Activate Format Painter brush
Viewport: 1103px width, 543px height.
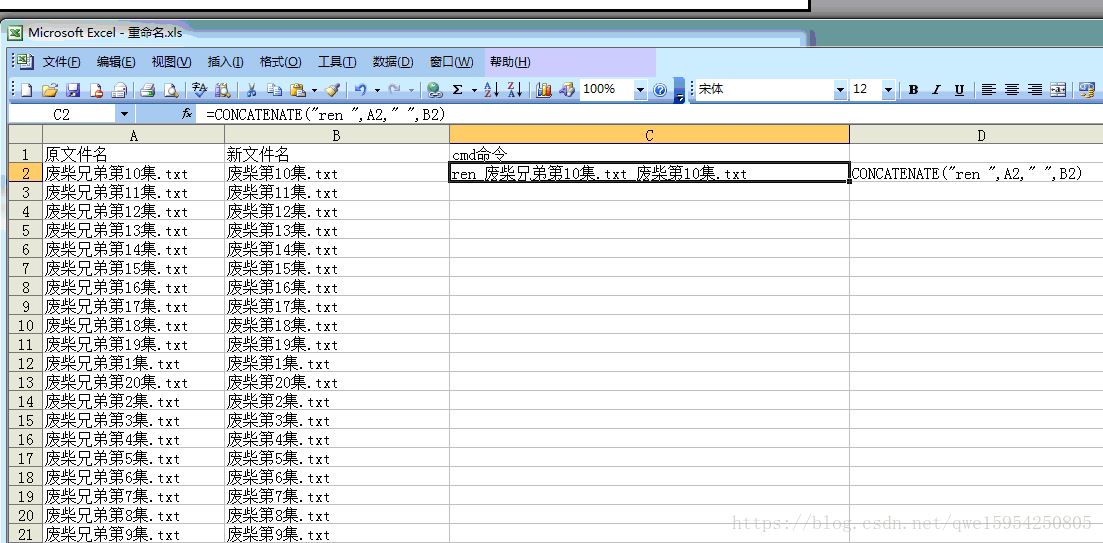(333, 90)
